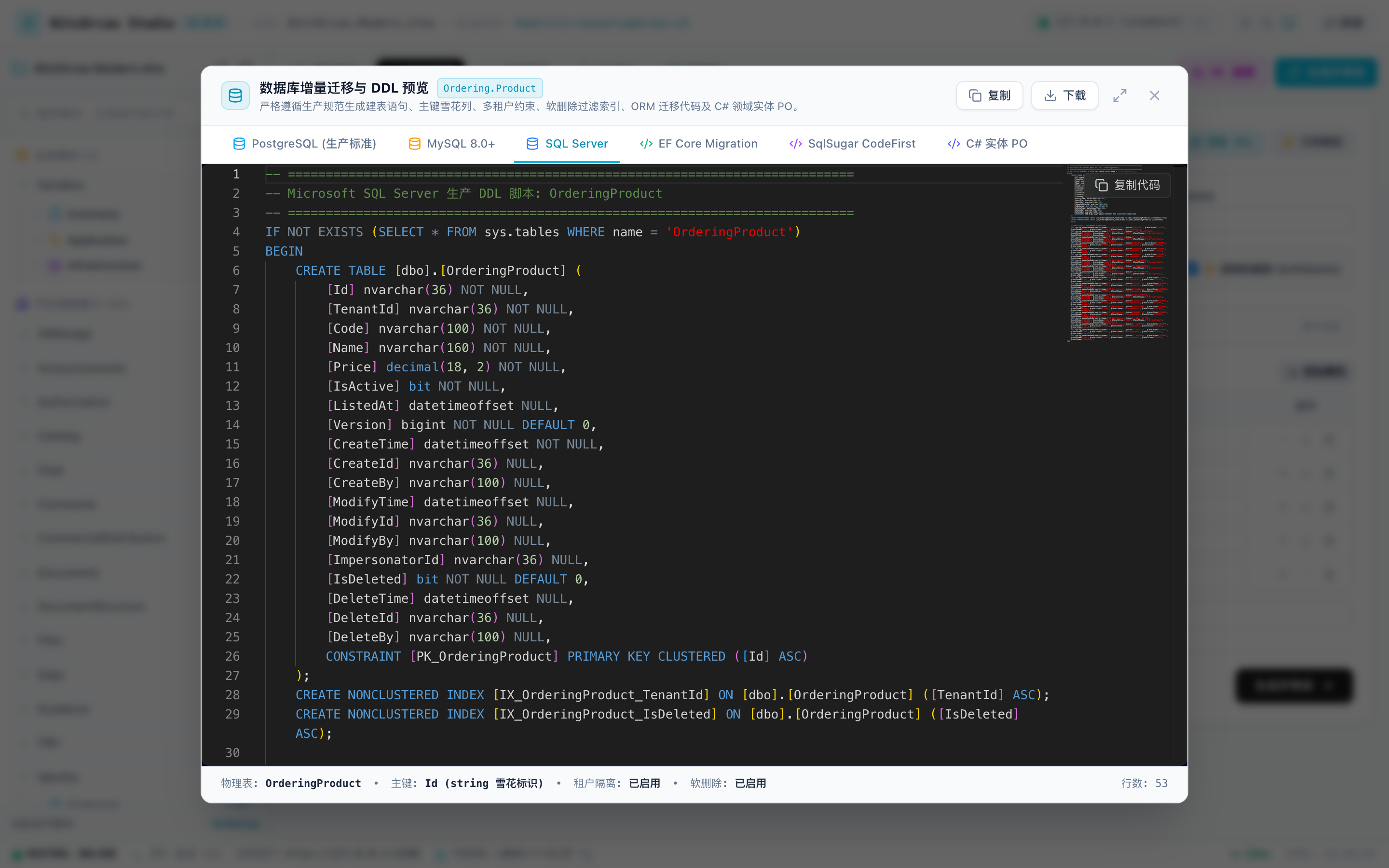This screenshot has width=1389, height=868.
Task: Click the index name IX_OrderingProduct_IsDeleted
Action: click(605, 714)
